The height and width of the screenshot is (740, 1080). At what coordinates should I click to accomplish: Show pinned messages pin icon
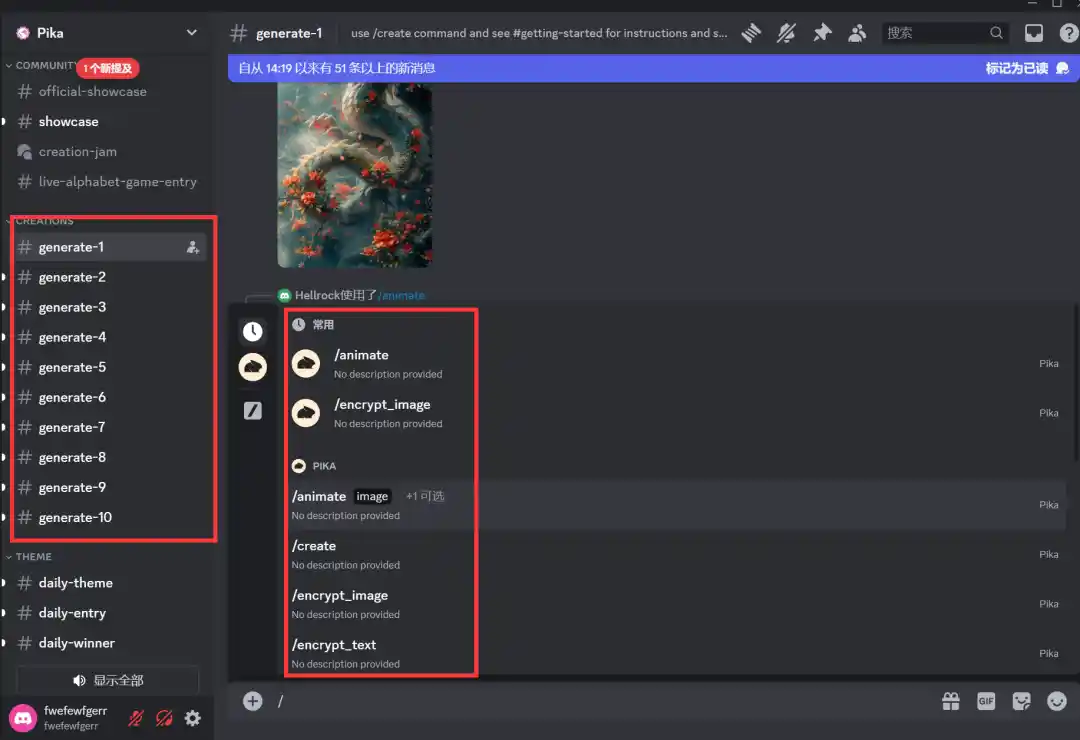(822, 33)
